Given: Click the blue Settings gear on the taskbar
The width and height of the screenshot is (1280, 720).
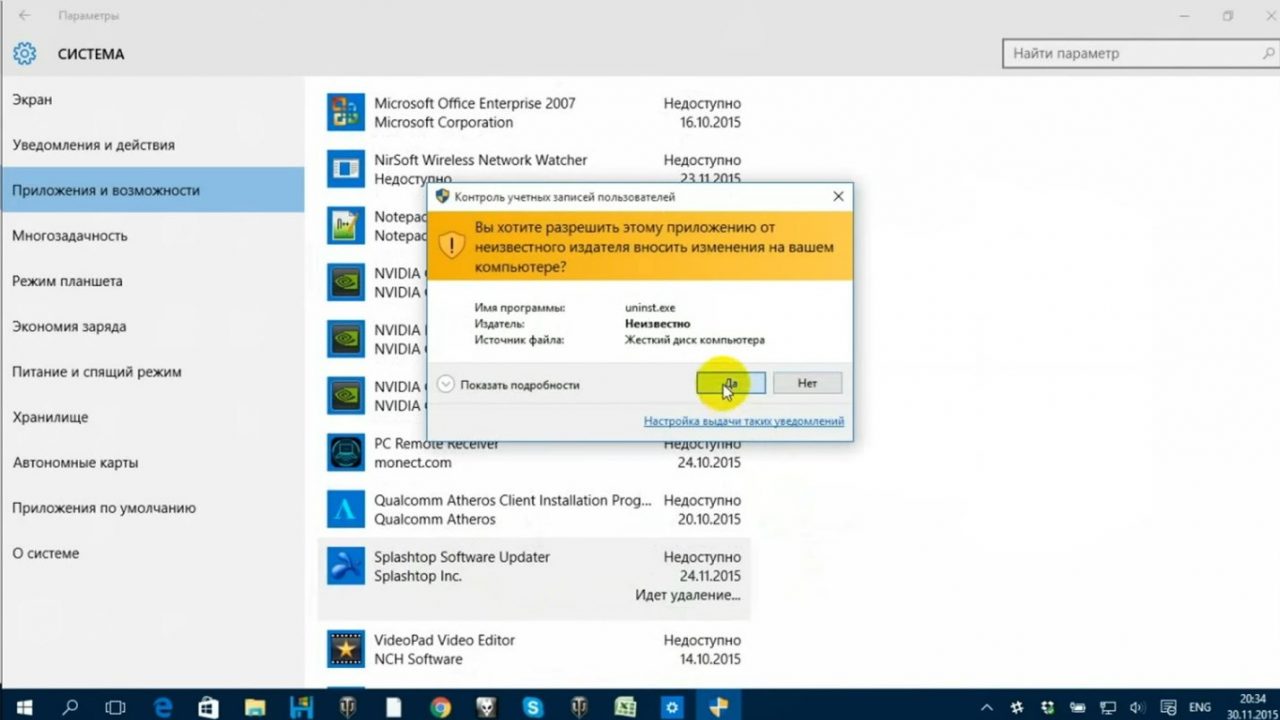Looking at the screenshot, I should coord(670,707).
